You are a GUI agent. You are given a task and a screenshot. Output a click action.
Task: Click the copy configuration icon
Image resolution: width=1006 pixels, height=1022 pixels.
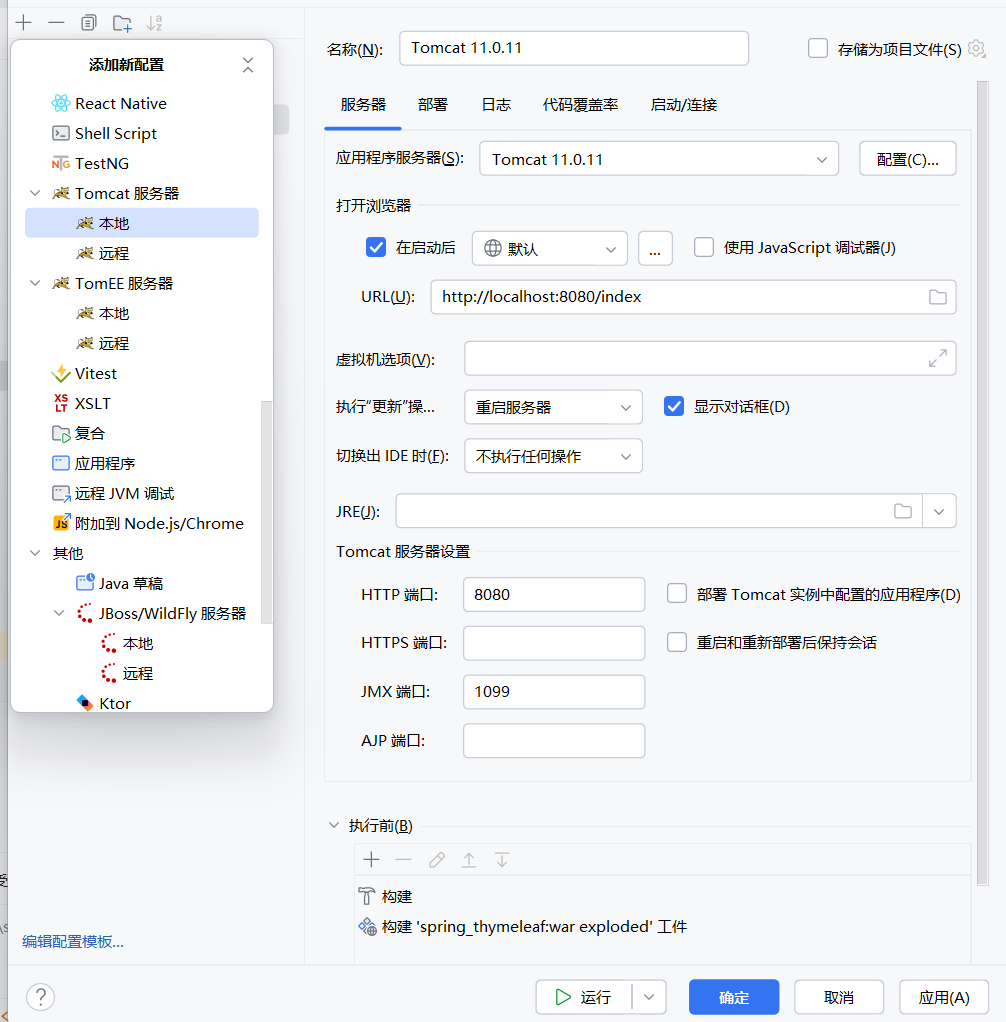89,23
